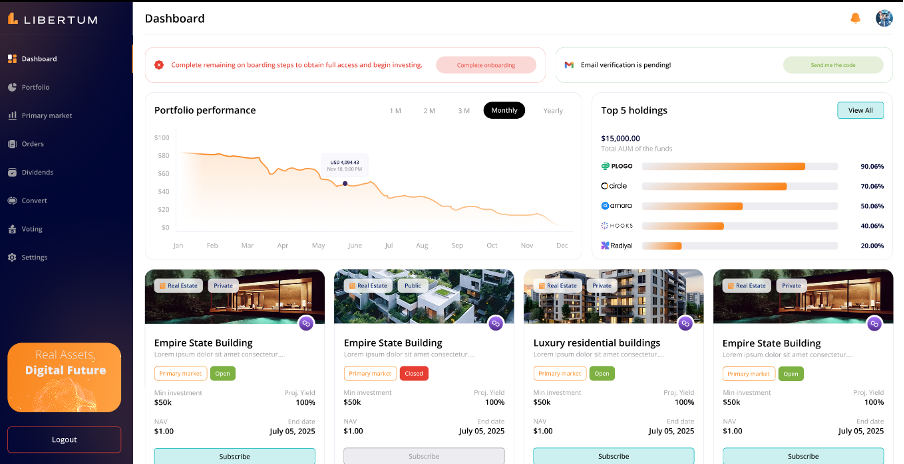Click the data point marker on performance chart
This screenshot has height=464, width=904.
point(345,183)
